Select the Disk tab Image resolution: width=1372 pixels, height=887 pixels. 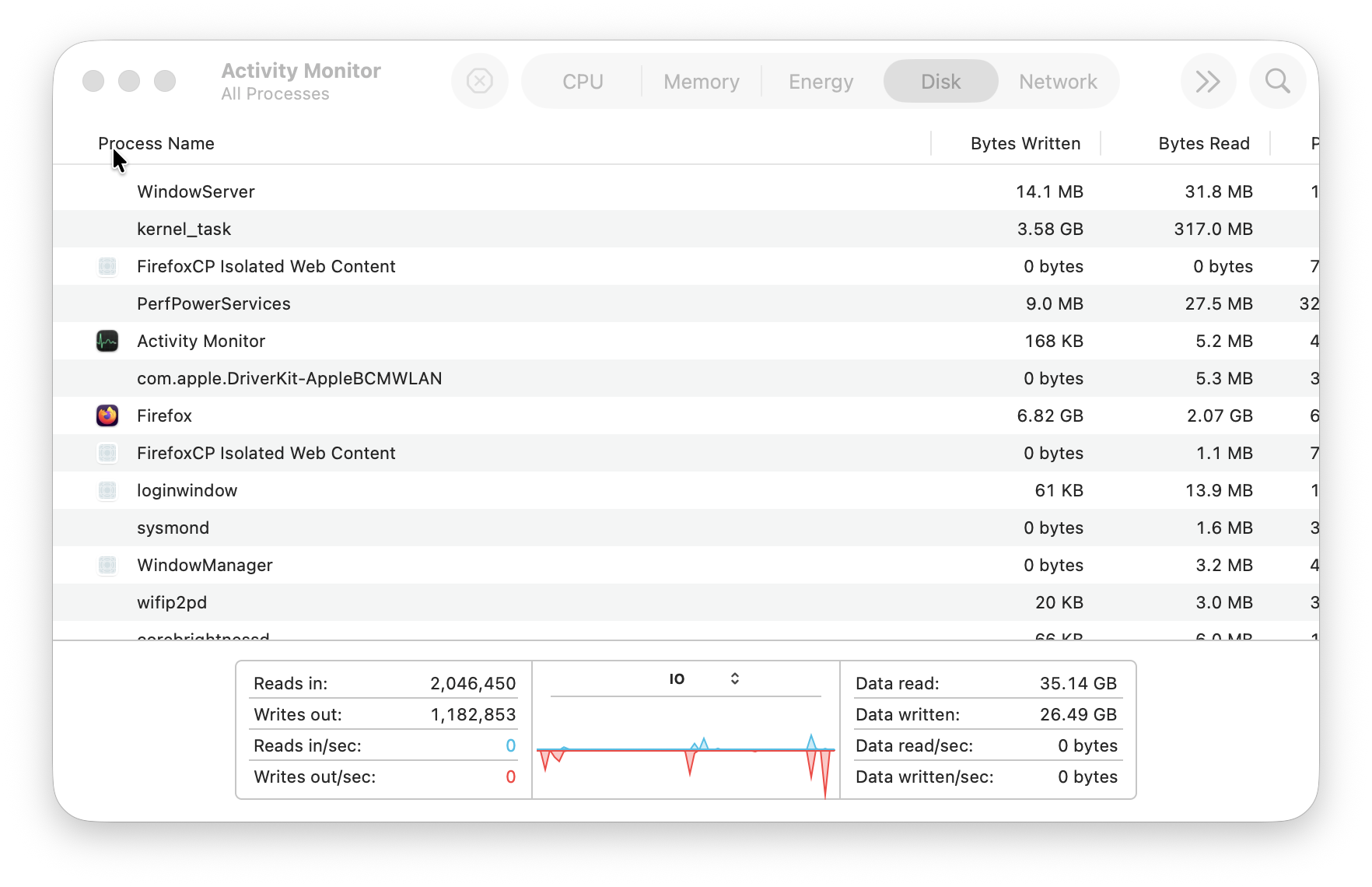(940, 81)
